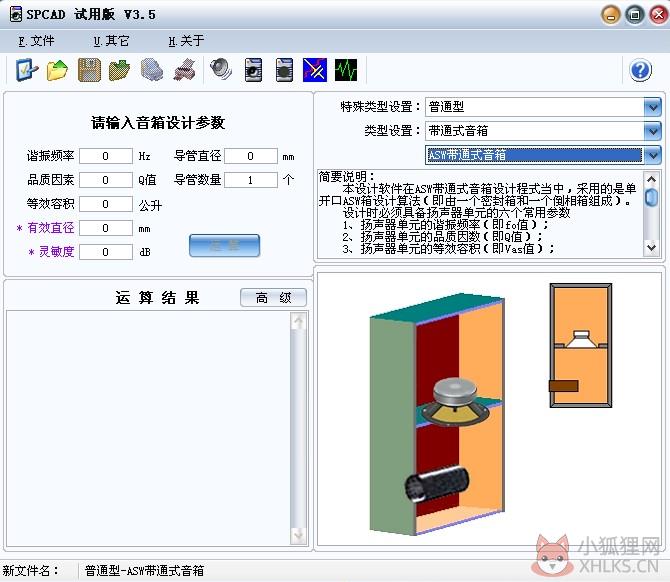
Task: Click the description box scrollbar thumb
Action: coord(651,197)
